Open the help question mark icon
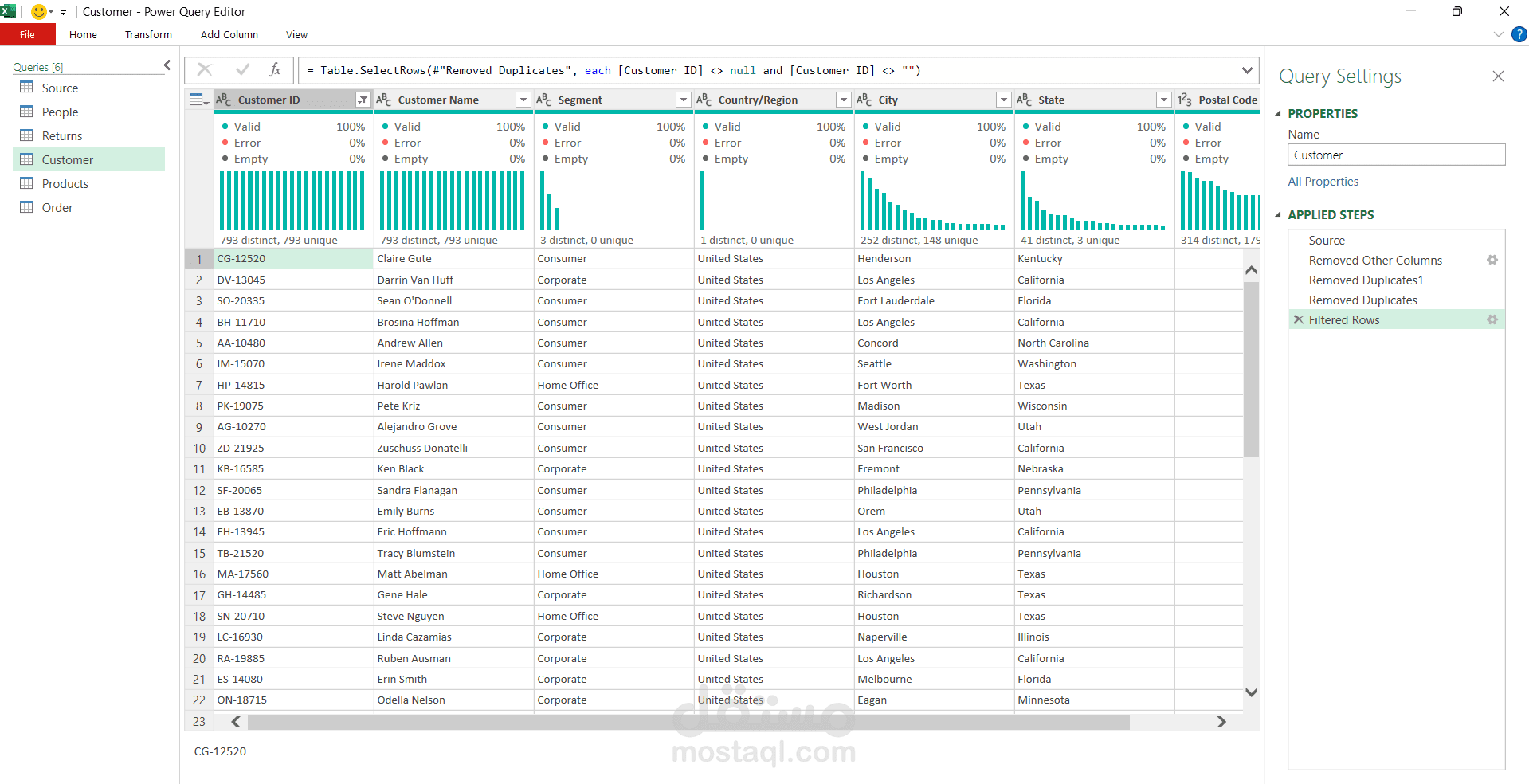 point(1519,34)
